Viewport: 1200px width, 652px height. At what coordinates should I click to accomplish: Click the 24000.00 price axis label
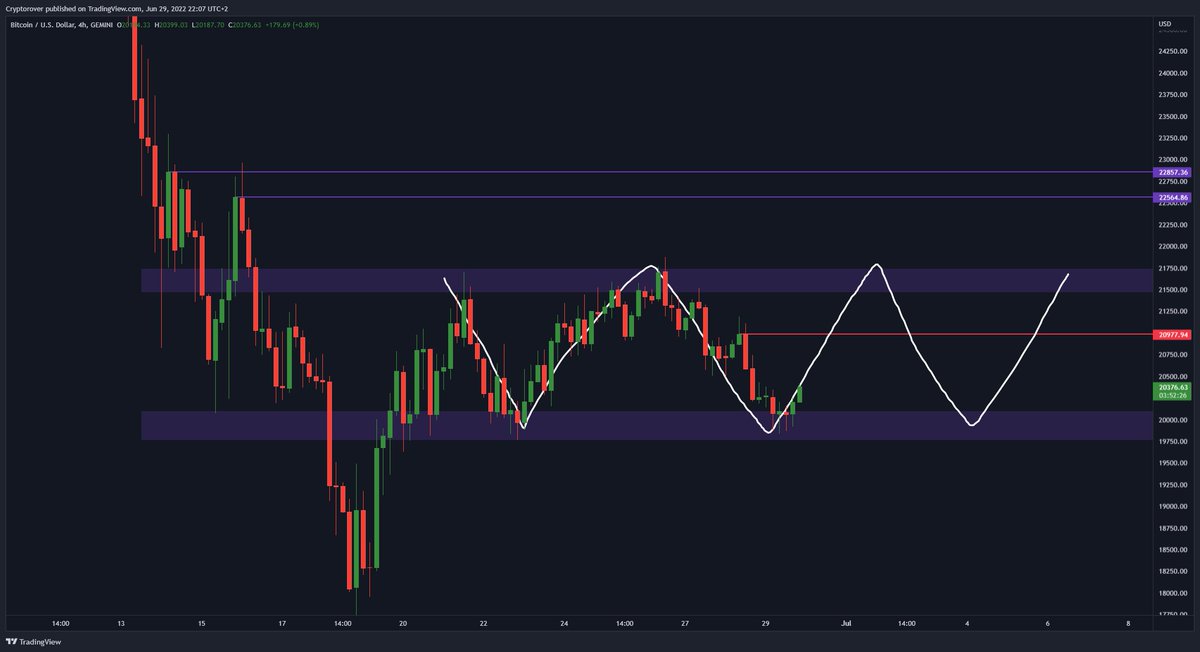[1172, 73]
